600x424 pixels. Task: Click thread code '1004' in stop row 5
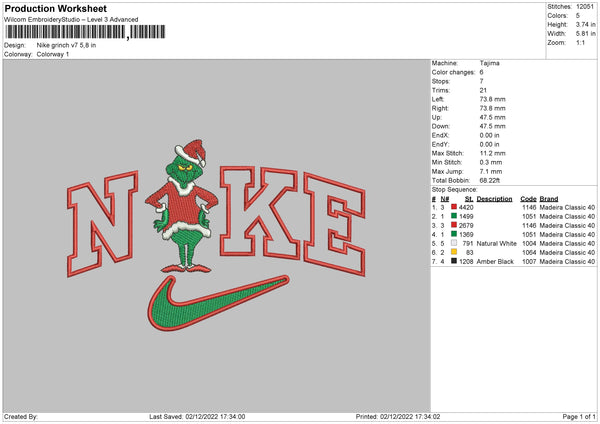(529, 243)
